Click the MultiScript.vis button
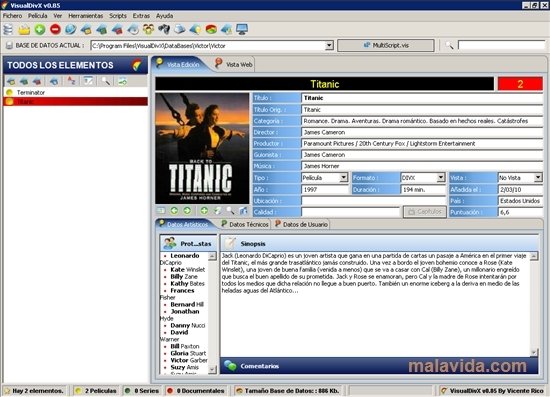 (386, 45)
